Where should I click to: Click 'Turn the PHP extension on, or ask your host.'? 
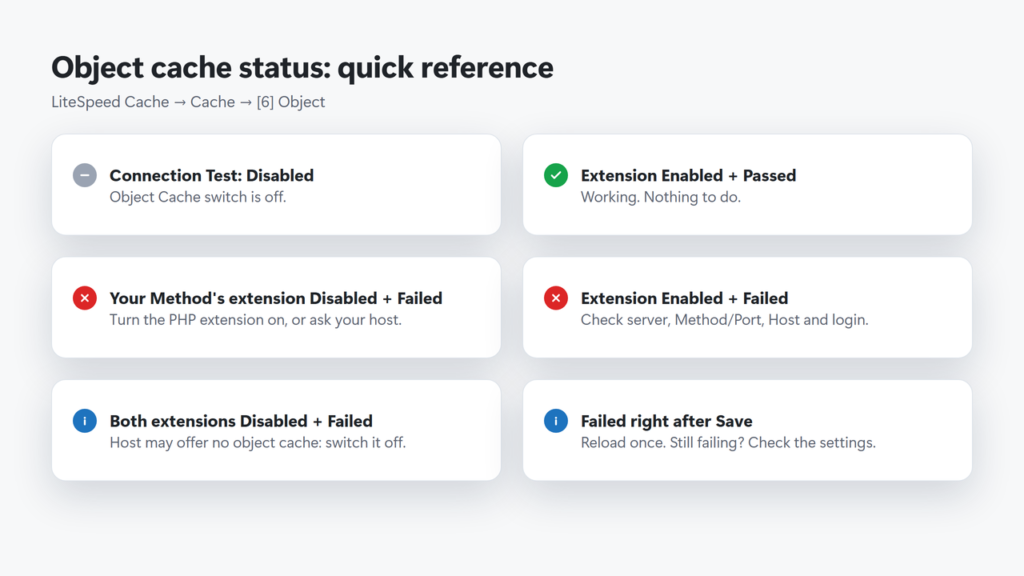coord(255,320)
